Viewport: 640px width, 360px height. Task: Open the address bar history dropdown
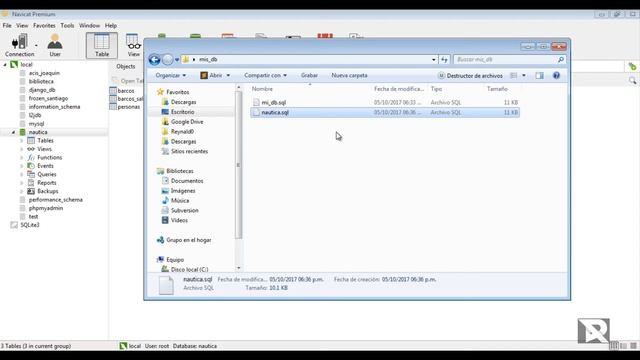[x=433, y=60]
